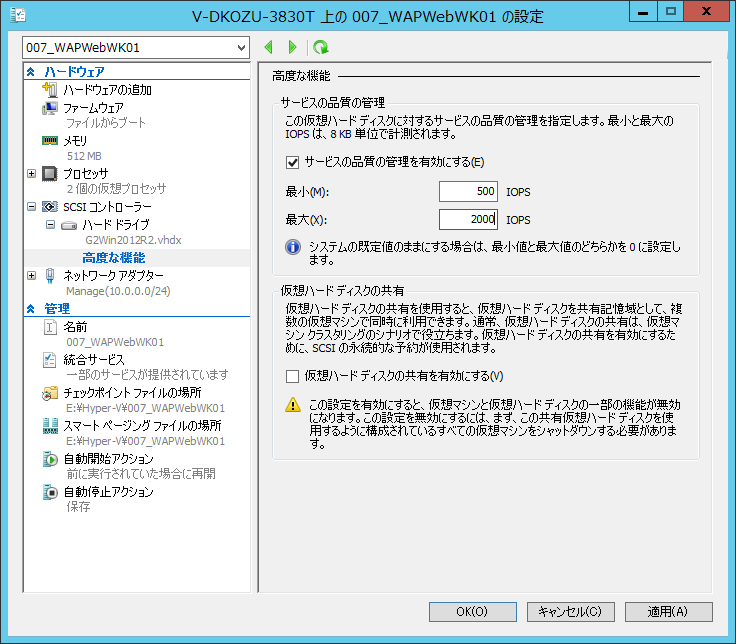This screenshot has height=644, width=736.
Task: Click G2Win2012R2.vhdx text under hard drive
Action: click(133, 240)
